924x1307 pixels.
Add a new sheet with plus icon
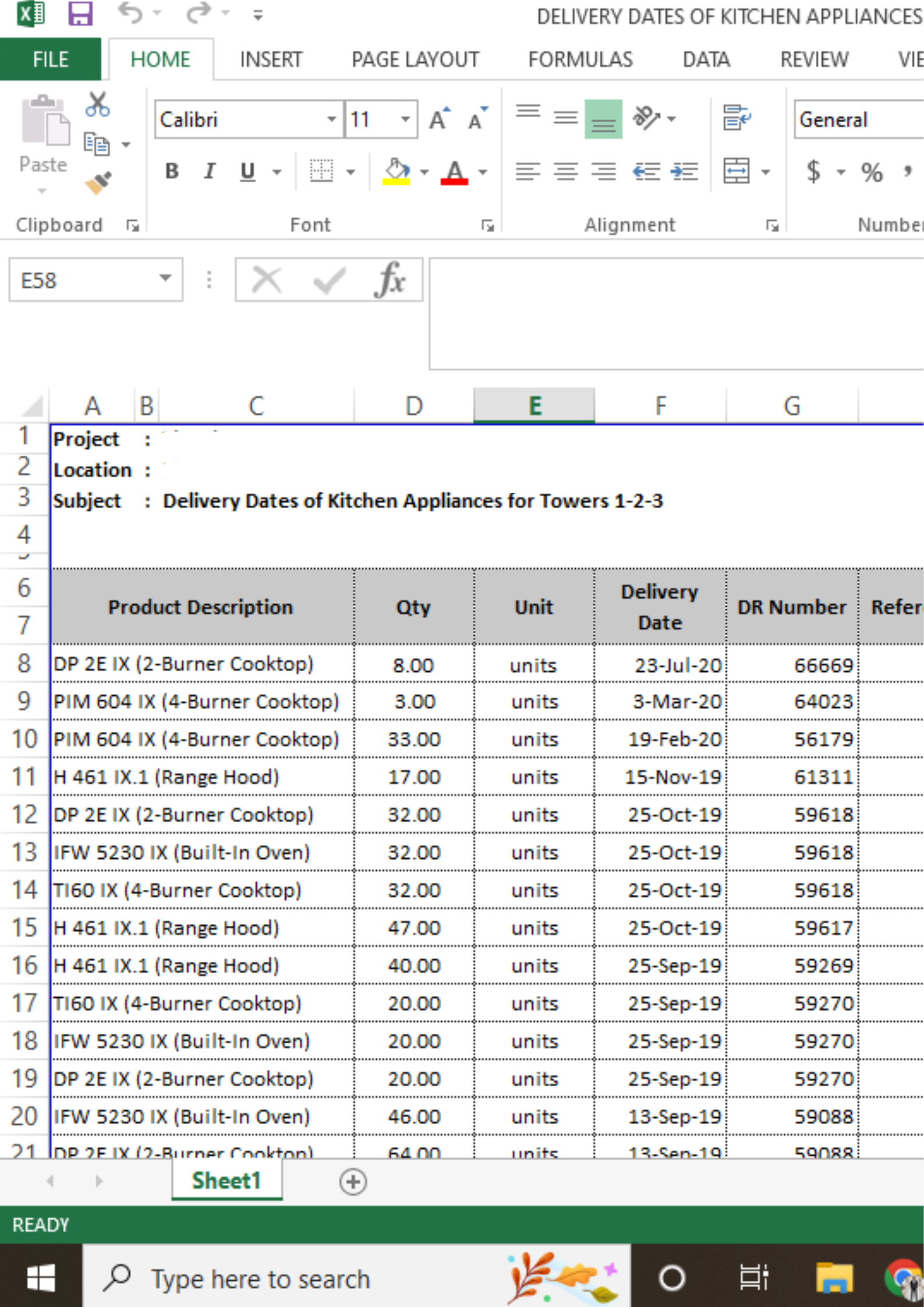tap(353, 1182)
